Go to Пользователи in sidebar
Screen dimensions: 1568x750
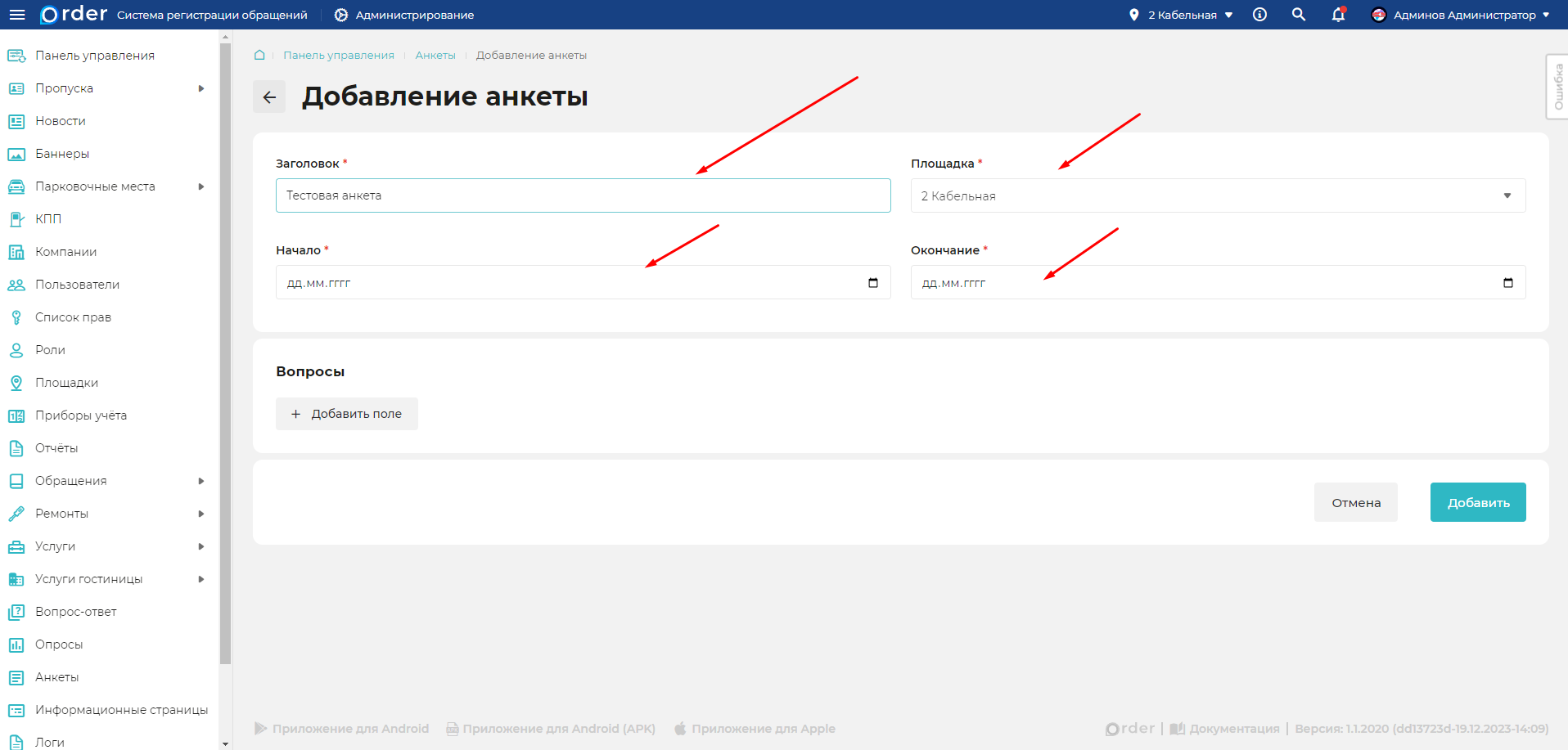pos(77,285)
